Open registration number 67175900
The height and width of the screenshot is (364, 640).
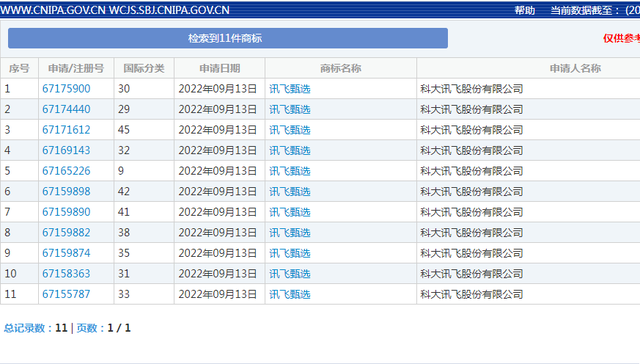click(x=66, y=89)
